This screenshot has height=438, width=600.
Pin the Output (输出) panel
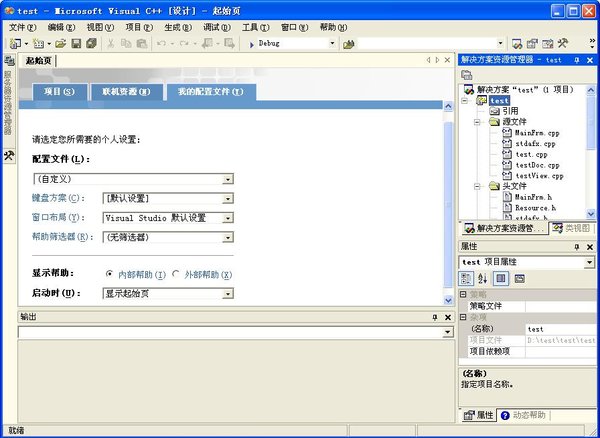(x=435, y=317)
